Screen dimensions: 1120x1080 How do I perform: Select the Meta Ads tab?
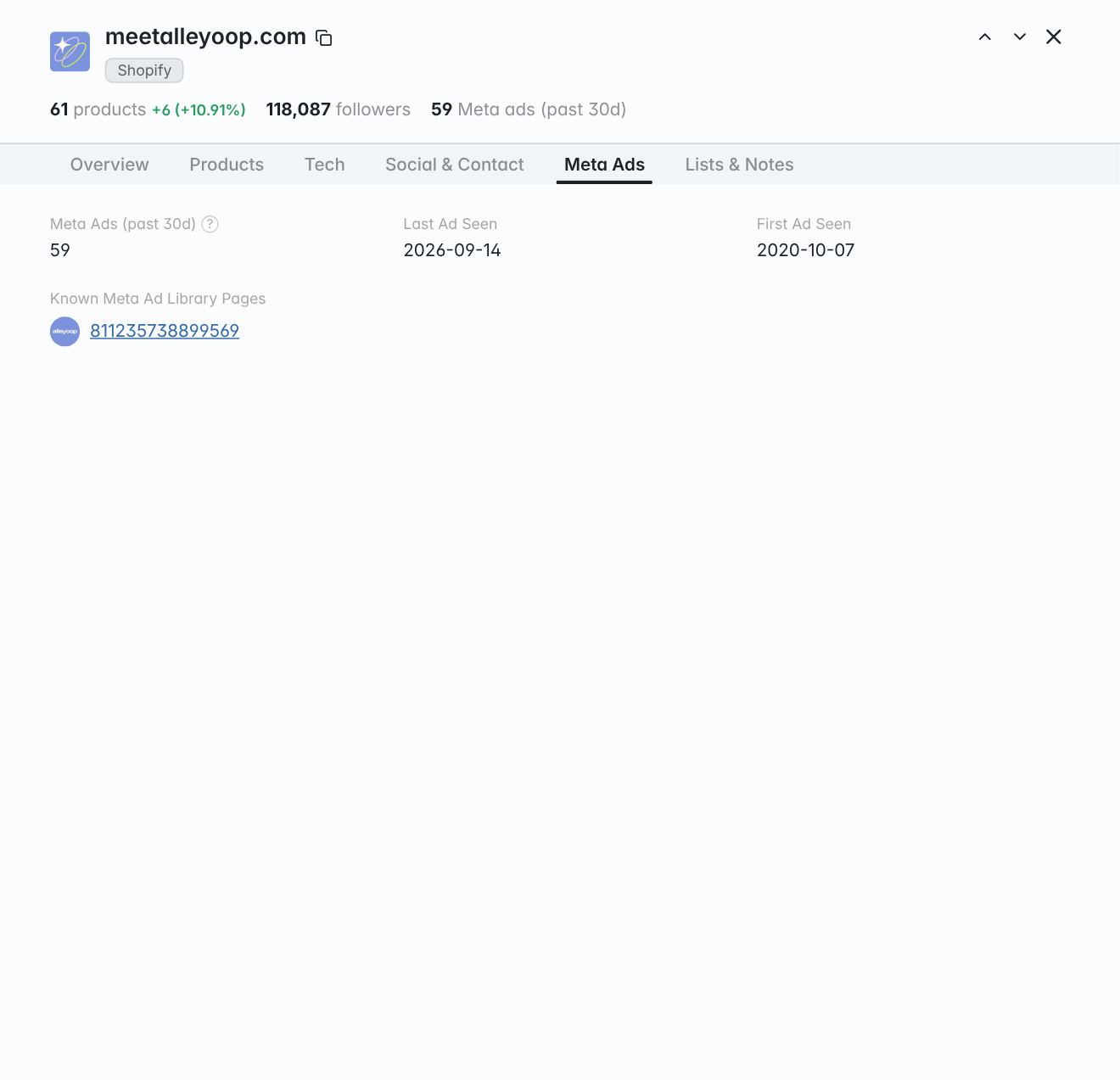[604, 165]
